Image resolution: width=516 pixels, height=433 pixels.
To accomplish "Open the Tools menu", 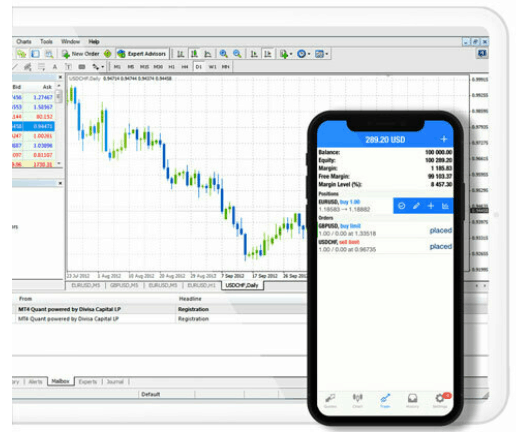I will (x=46, y=42).
